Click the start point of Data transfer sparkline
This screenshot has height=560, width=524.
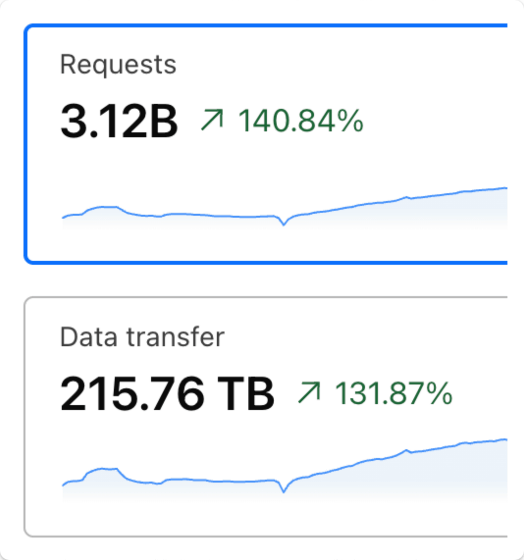click(x=63, y=485)
